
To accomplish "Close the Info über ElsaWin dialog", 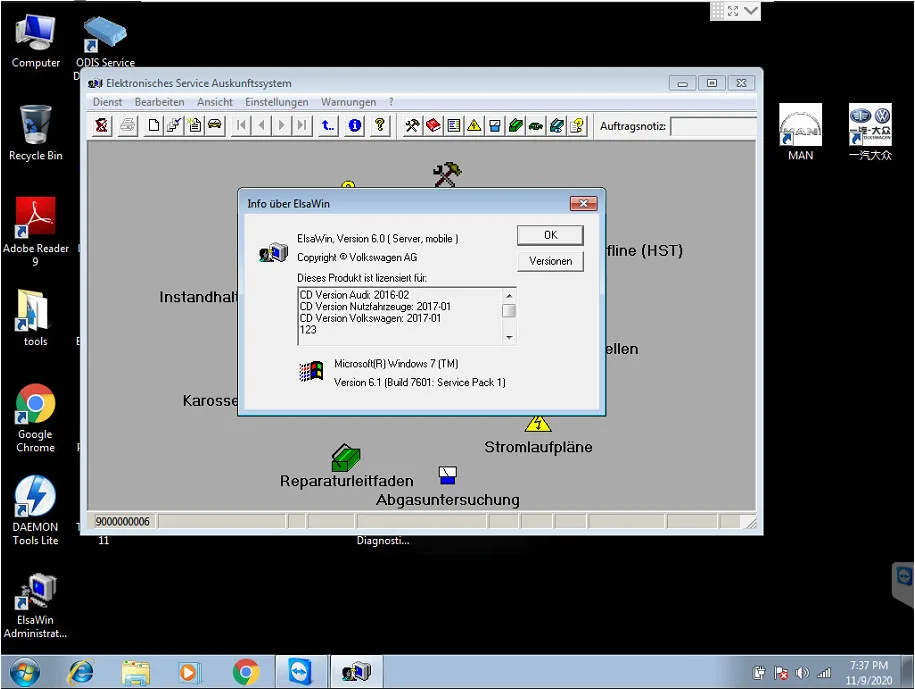I will (583, 203).
